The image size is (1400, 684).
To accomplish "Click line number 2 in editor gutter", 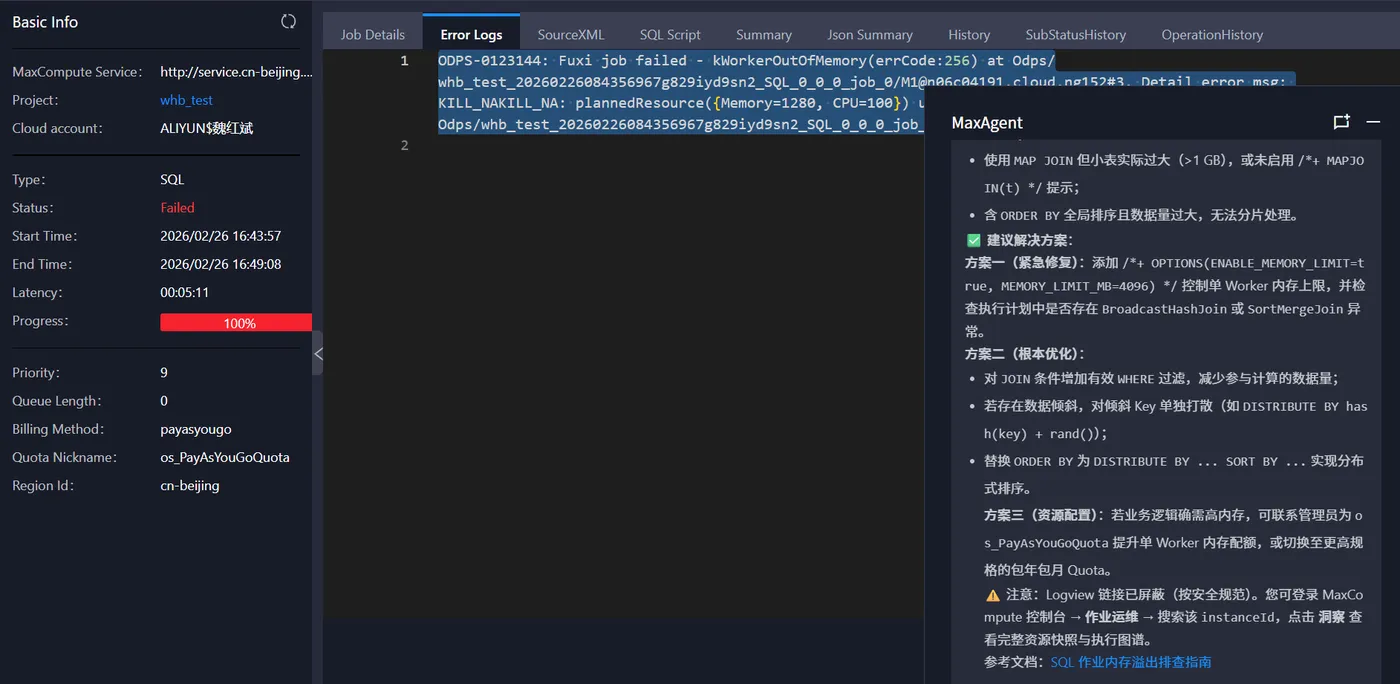I will (404, 145).
